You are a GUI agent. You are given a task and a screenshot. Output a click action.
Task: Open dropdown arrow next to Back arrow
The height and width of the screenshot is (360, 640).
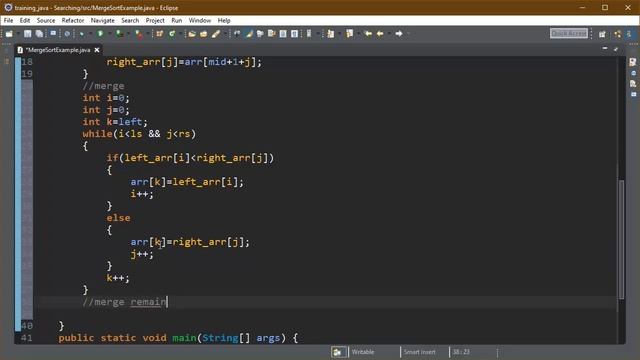coord(389,34)
